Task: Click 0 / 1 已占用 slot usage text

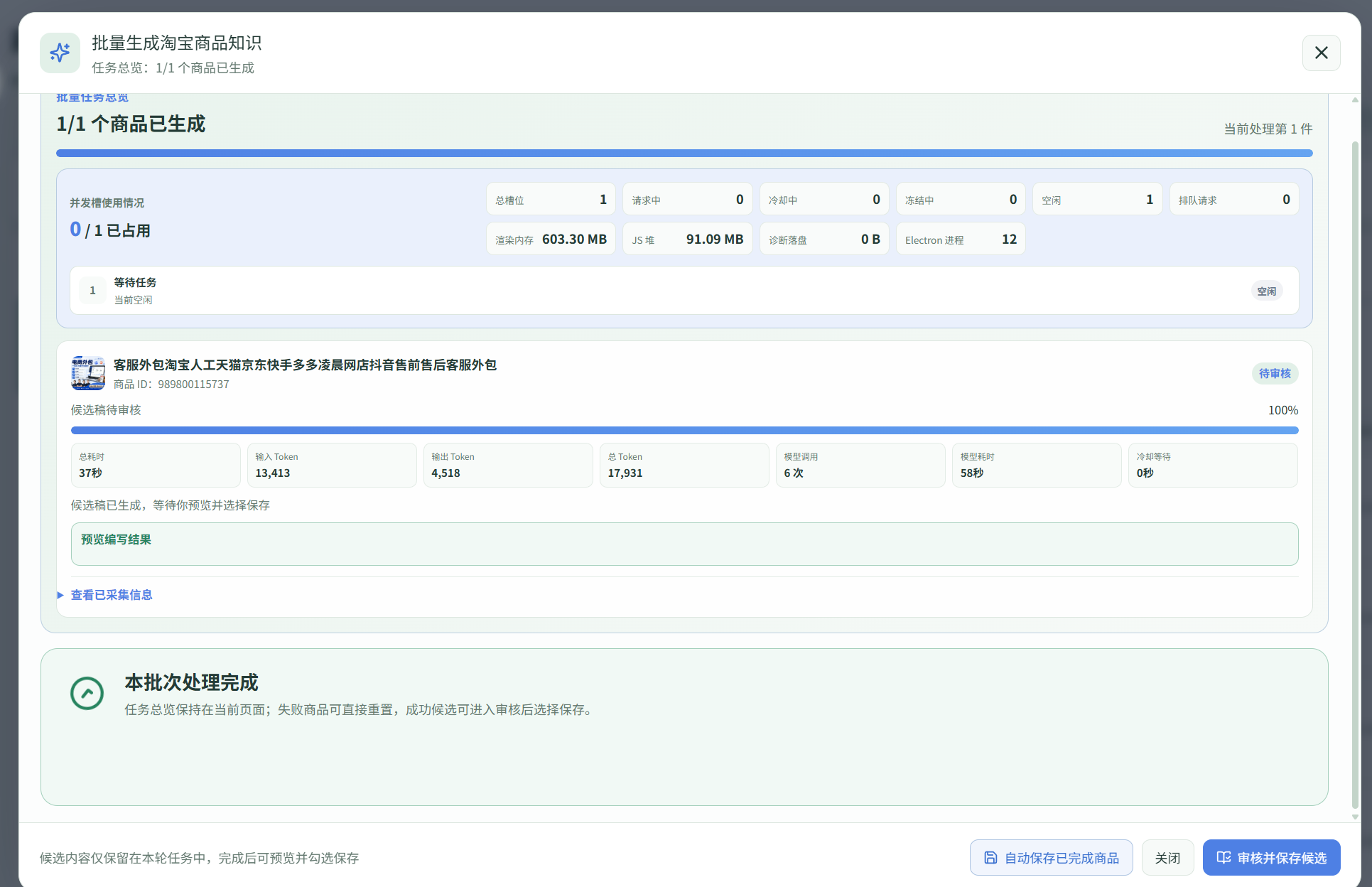Action: [x=110, y=230]
